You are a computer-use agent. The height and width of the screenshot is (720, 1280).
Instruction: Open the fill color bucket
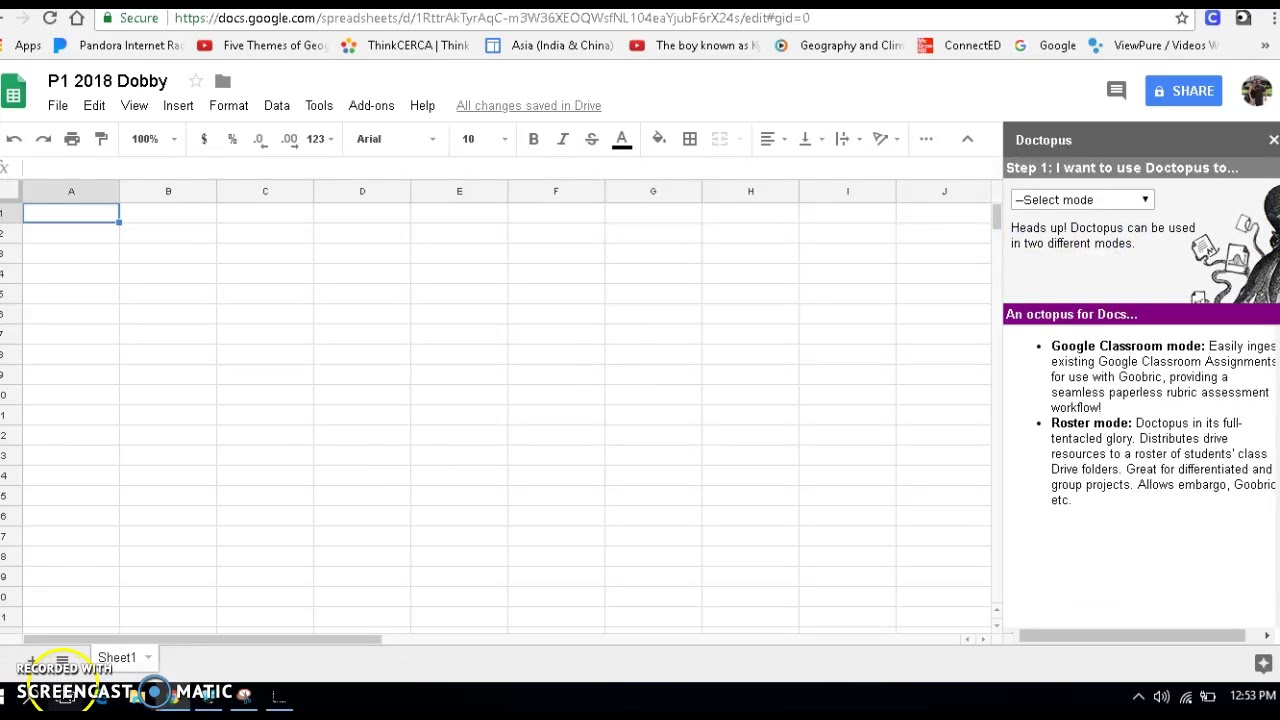coord(659,139)
